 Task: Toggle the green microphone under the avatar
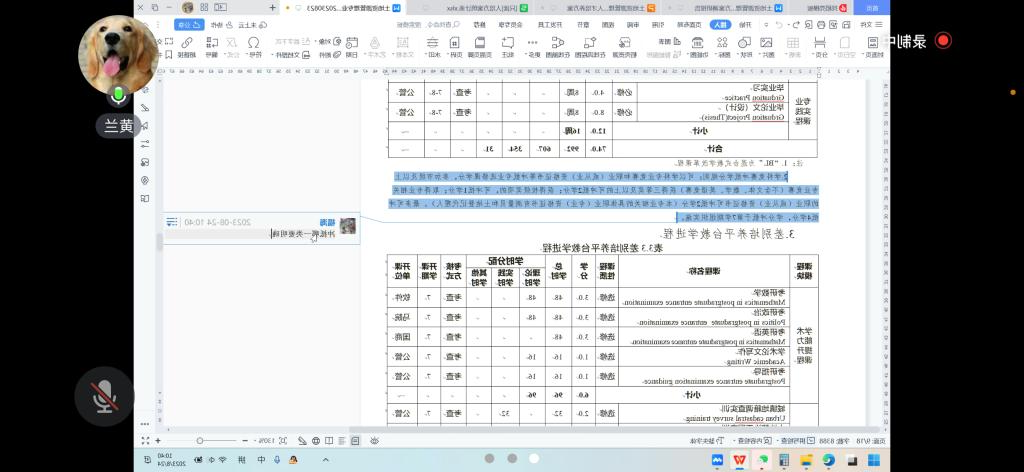click(118, 96)
